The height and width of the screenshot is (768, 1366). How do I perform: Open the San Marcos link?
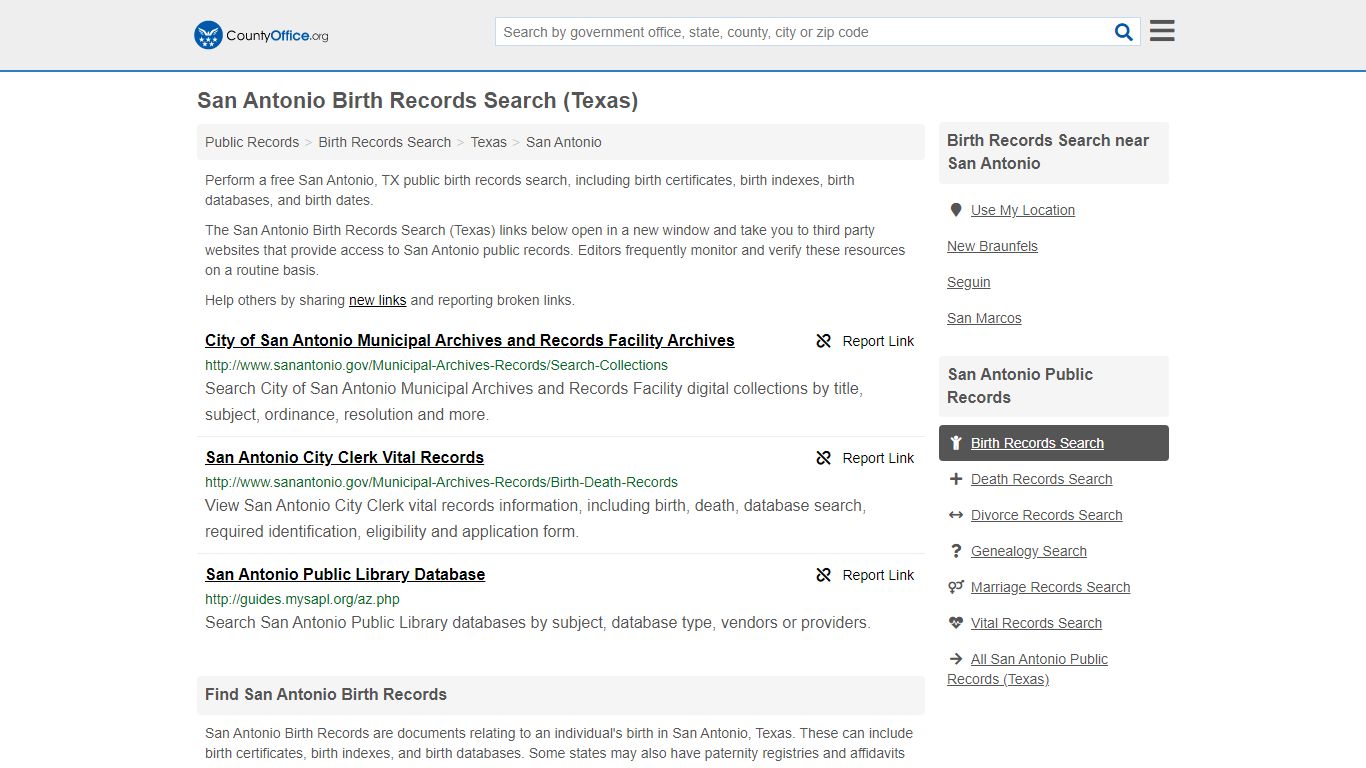point(984,318)
